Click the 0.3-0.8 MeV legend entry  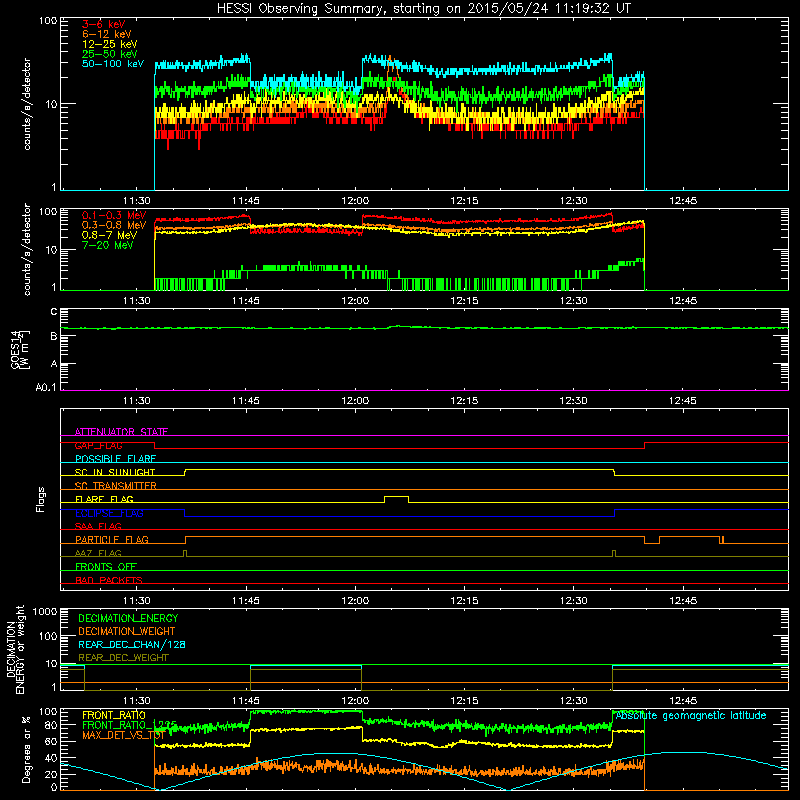click(114, 225)
